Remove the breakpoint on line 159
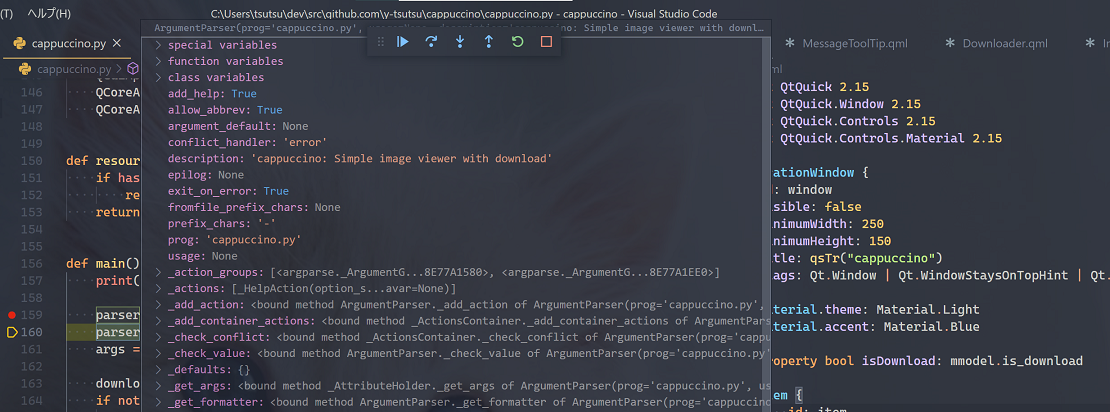This screenshot has height=412, width=1110. pyautogui.click(x=11, y=314)
